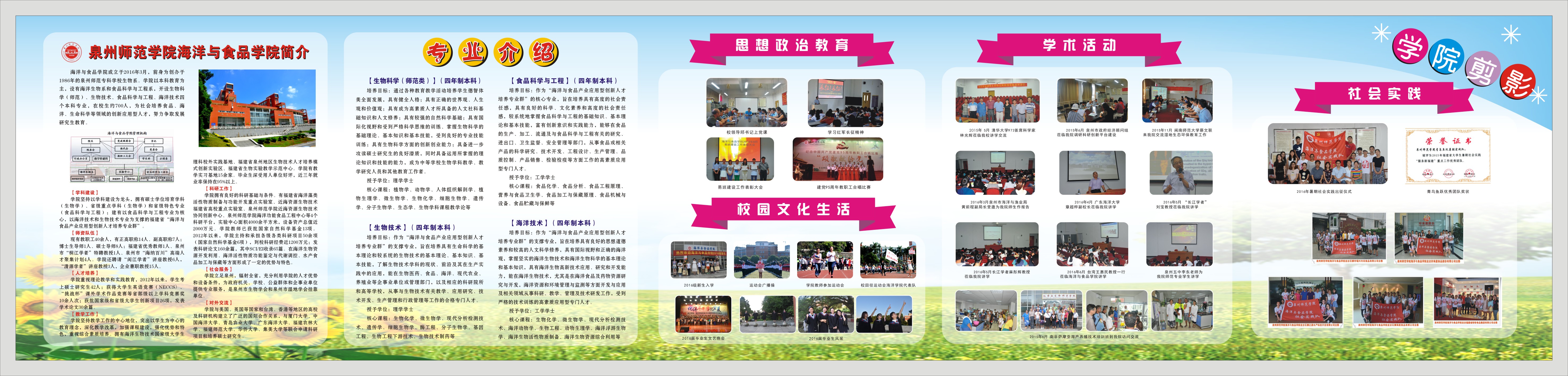This screenshot has height=376, width=1568.
Task: Click the Quanzhou Normal University round logo
Action: click(71, 52)
